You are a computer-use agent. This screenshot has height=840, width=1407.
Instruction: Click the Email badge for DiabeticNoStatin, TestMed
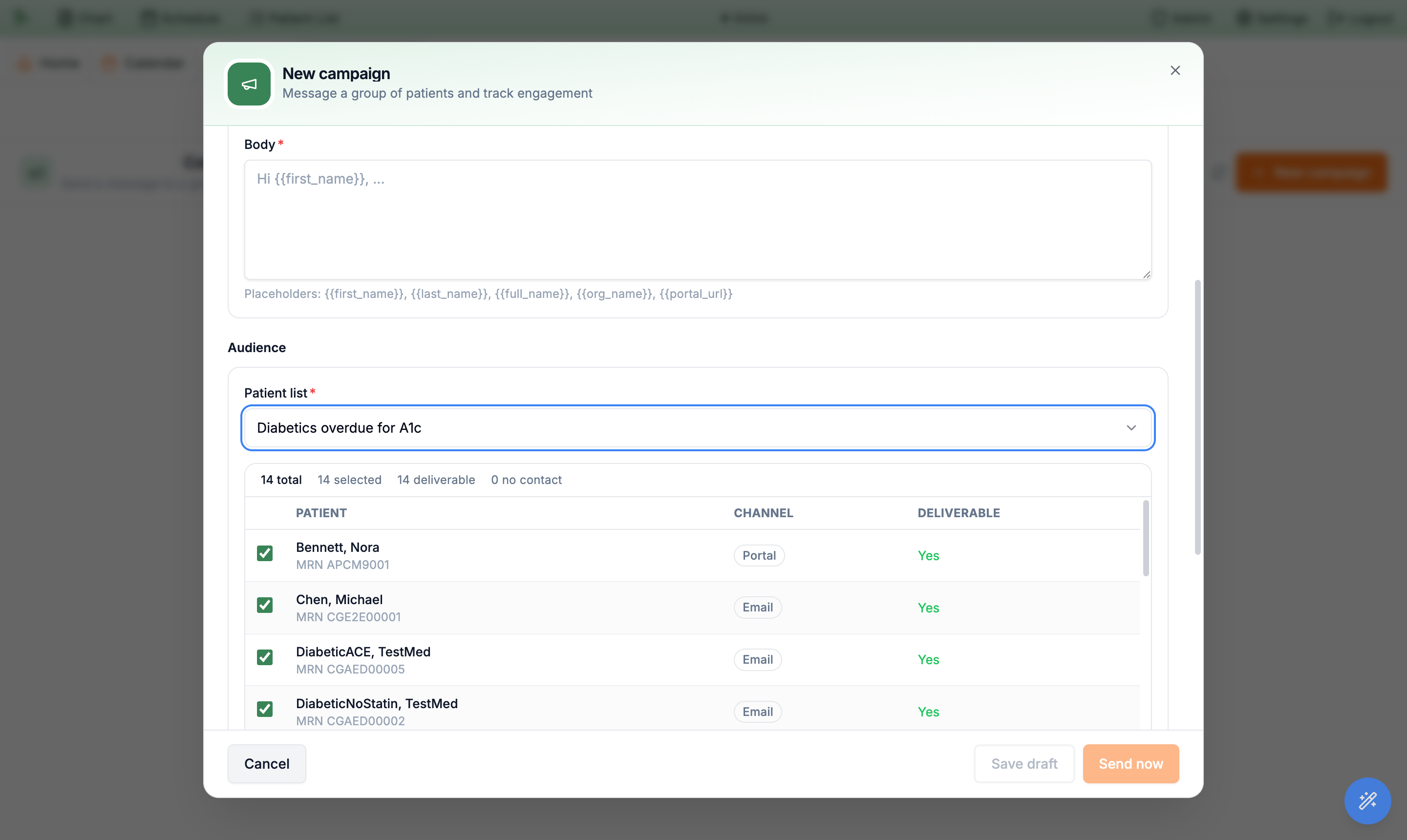tap(758, 712)
